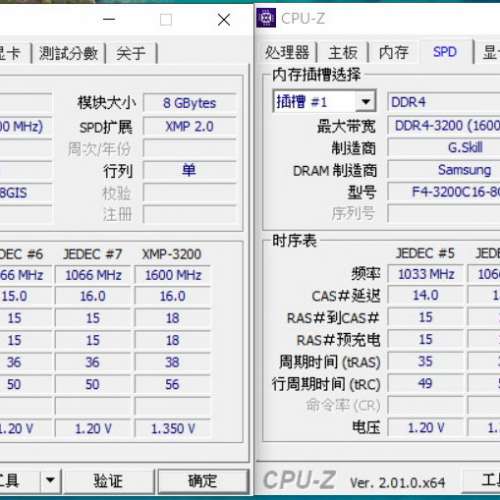The image size is (500, 500).
Task: Click the 49 tRC cell under JEDEC #5
Action: (x=426, y=384)
